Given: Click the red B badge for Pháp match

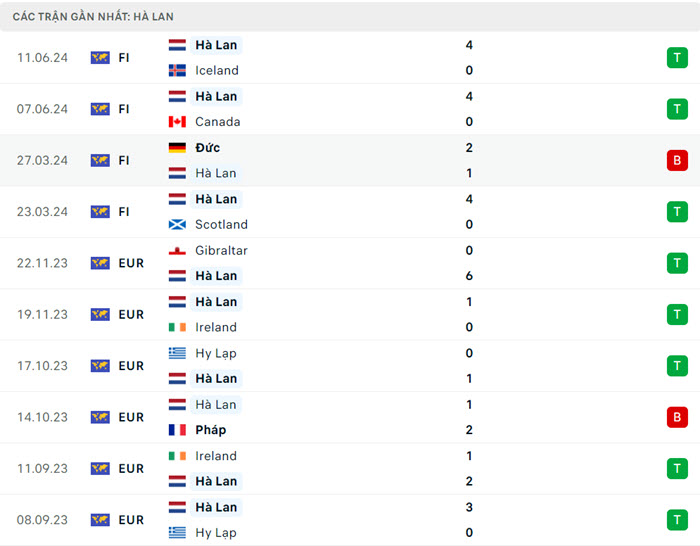Looking at the screenshot, I should (x=677, y=417).
